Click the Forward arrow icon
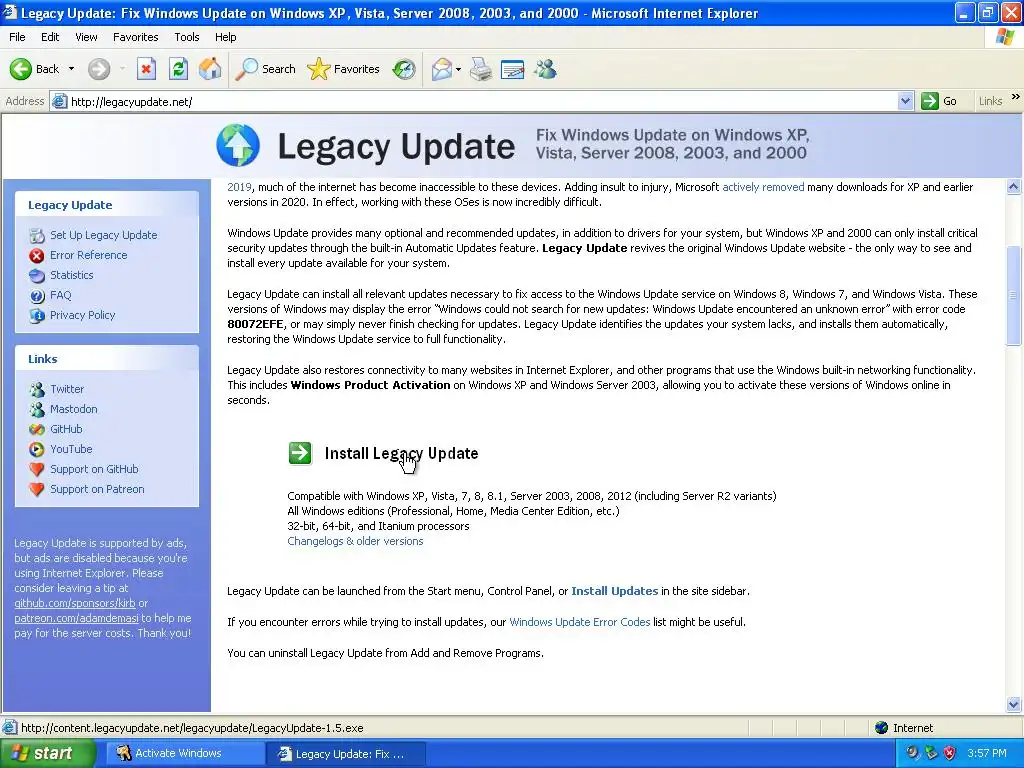Viewport: 1024px width, 768px height. 99,69
